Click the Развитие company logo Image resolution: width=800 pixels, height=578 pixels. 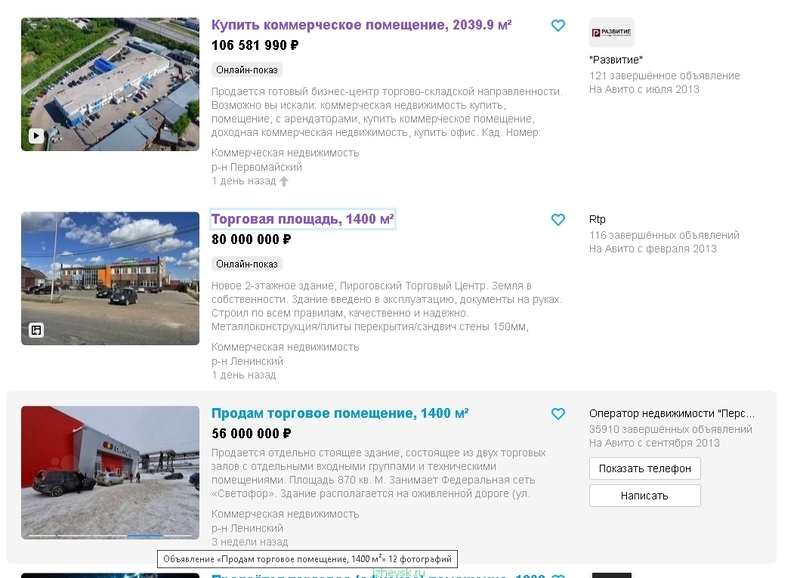(x=611, y=32)
